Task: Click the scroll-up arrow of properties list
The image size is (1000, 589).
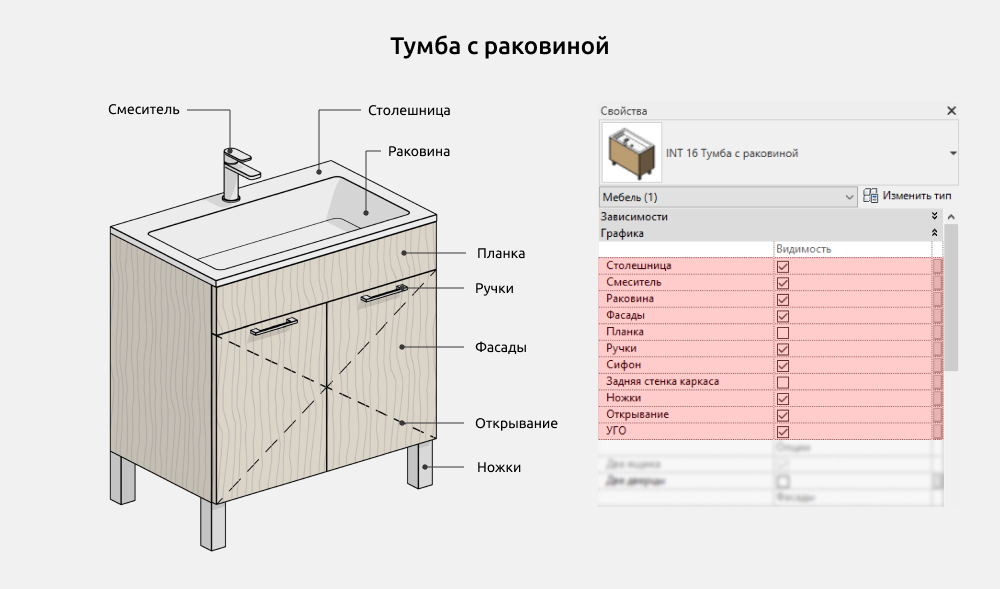Action: click(951, 217)
